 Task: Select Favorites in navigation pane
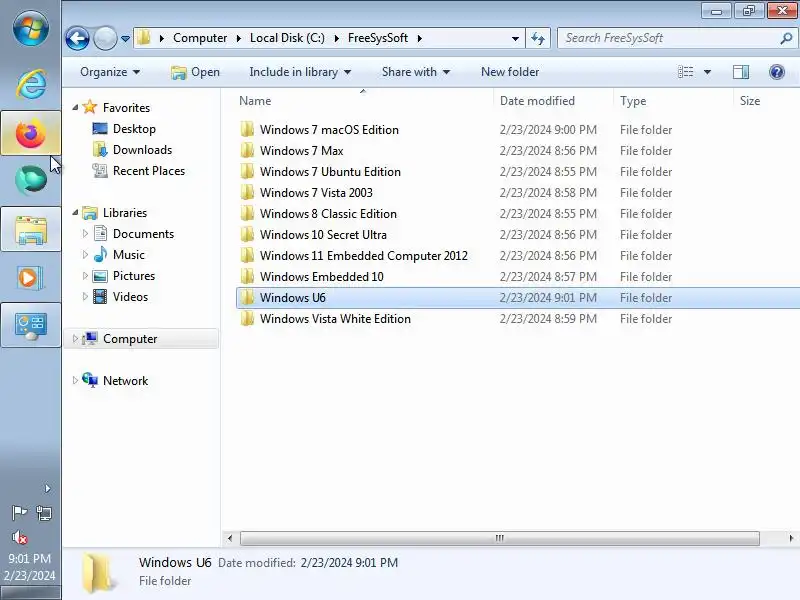[126, 108]
